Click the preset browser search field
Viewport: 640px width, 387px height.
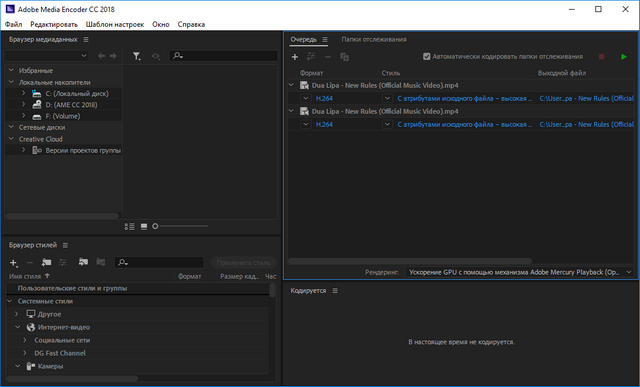pos(159,262)
